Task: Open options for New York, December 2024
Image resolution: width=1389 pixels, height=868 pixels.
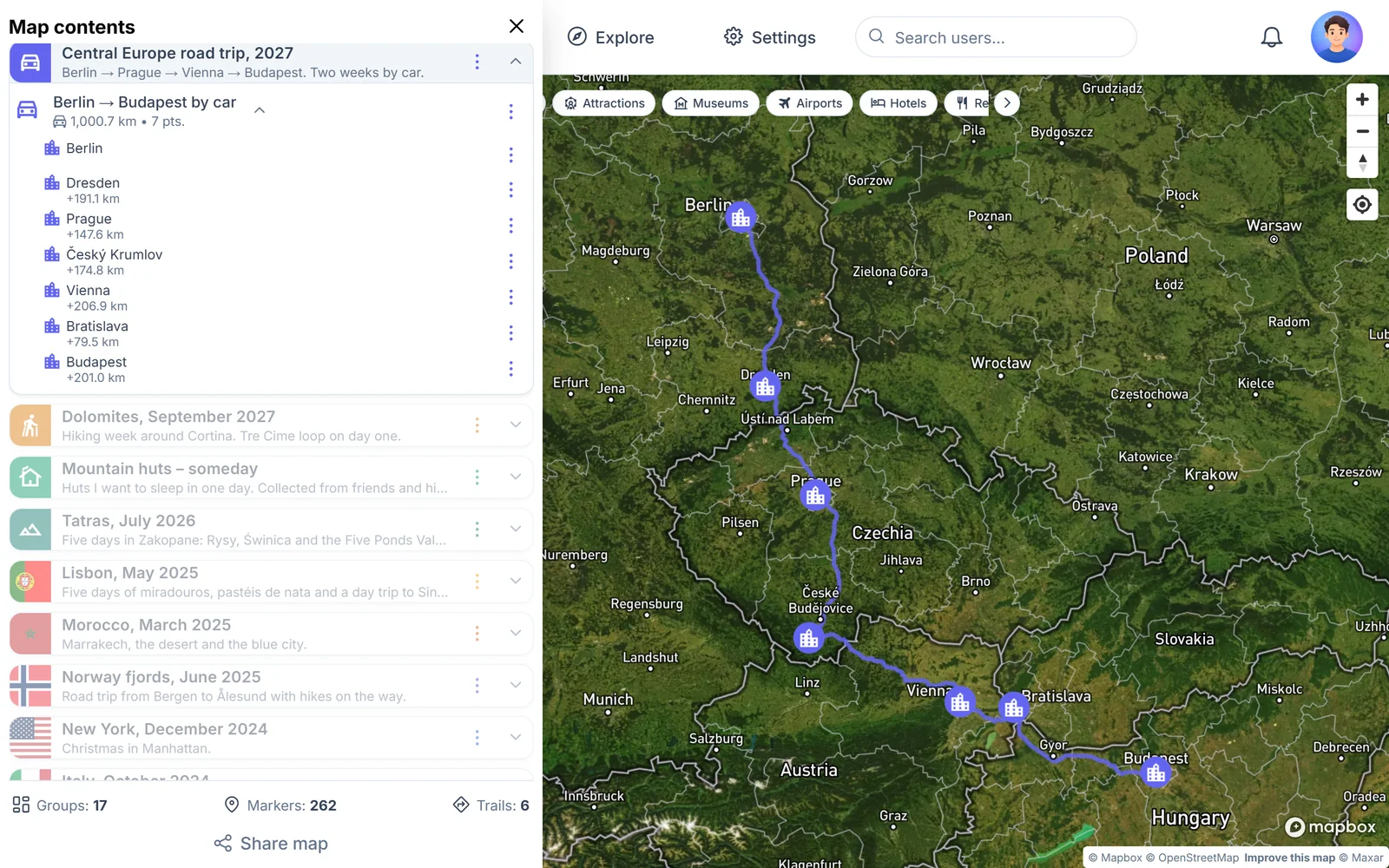Action: click(477, 737)
